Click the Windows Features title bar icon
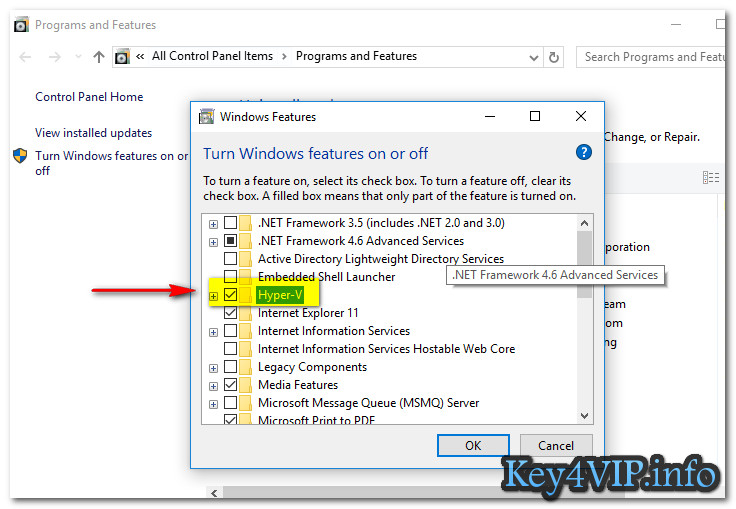Screen dimensions: 736x509 pyautogui.click(x=207, y=116)
